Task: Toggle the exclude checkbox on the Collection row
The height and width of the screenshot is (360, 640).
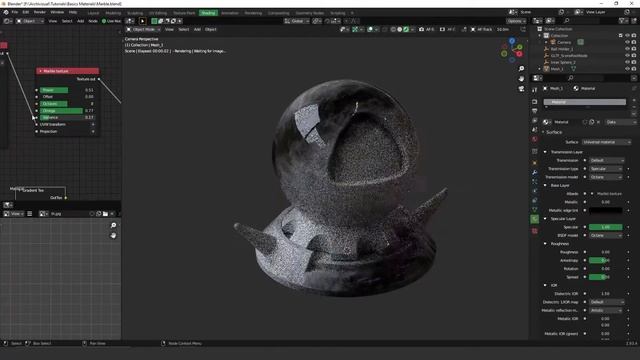Action: 621,36
